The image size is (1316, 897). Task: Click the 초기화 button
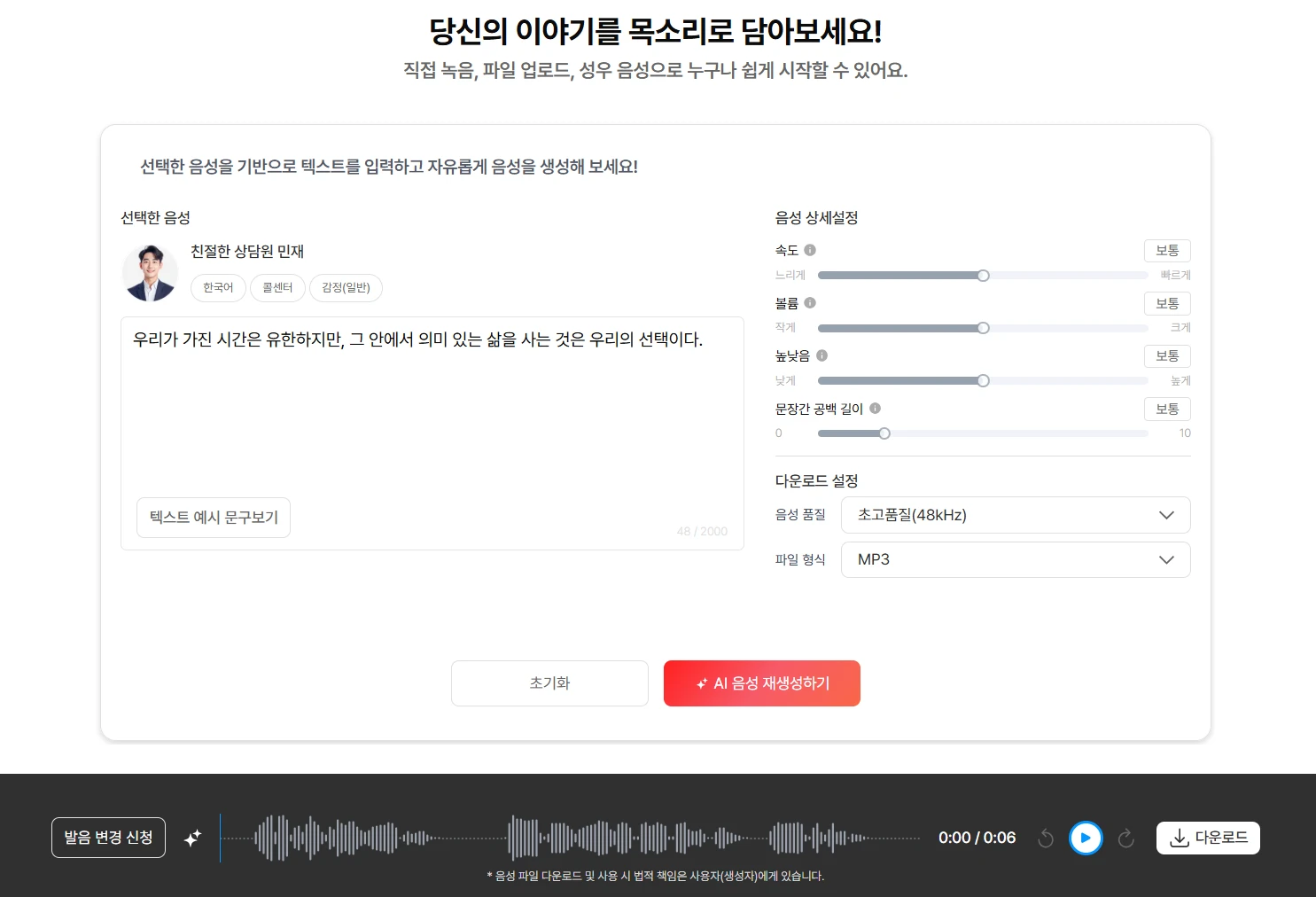pos(549,683)
